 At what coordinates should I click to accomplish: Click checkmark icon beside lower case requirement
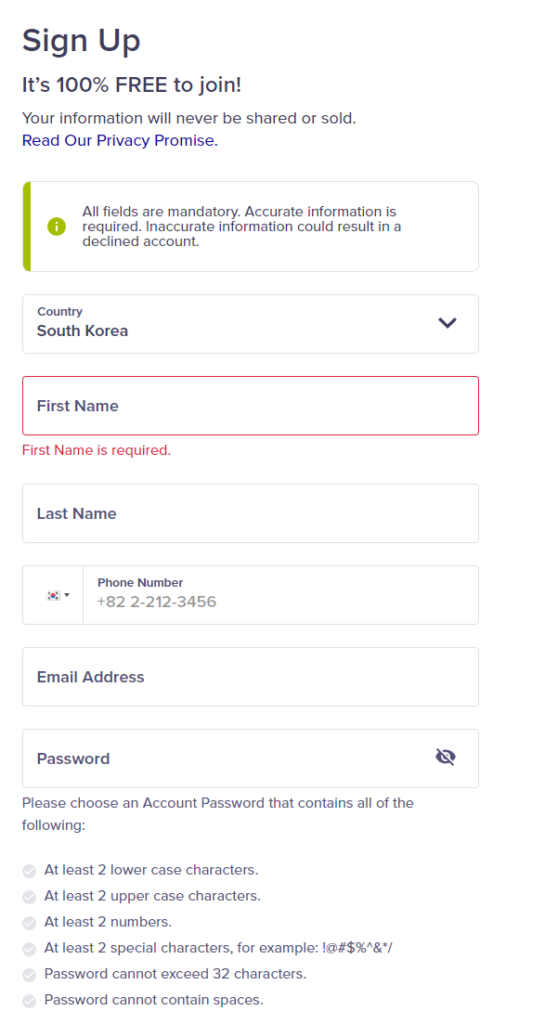(x=29, y=871)
